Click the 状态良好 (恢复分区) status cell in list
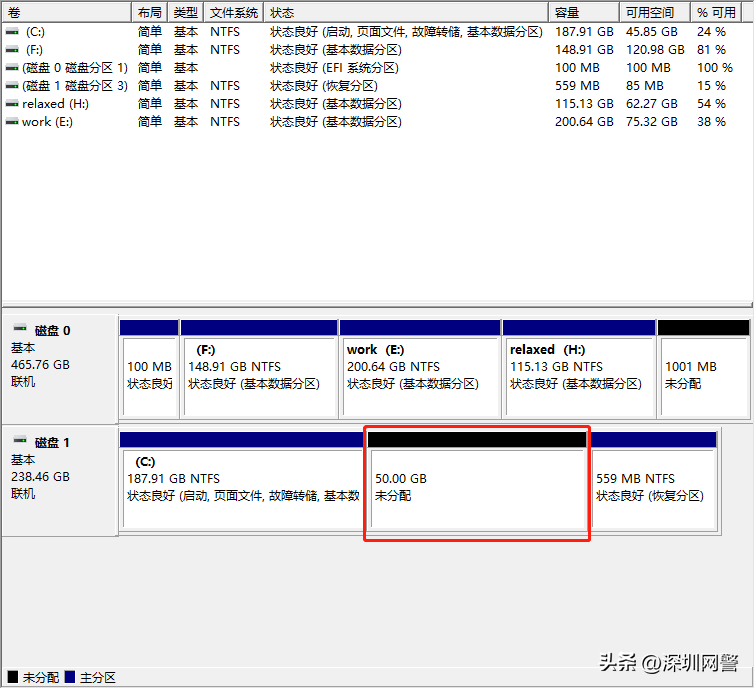This screenshot has width=755, height=689. tap(324, 86)
